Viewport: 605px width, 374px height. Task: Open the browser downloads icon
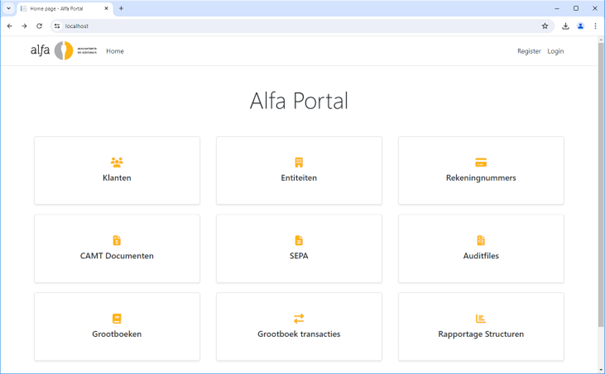(x=566, y=26)
